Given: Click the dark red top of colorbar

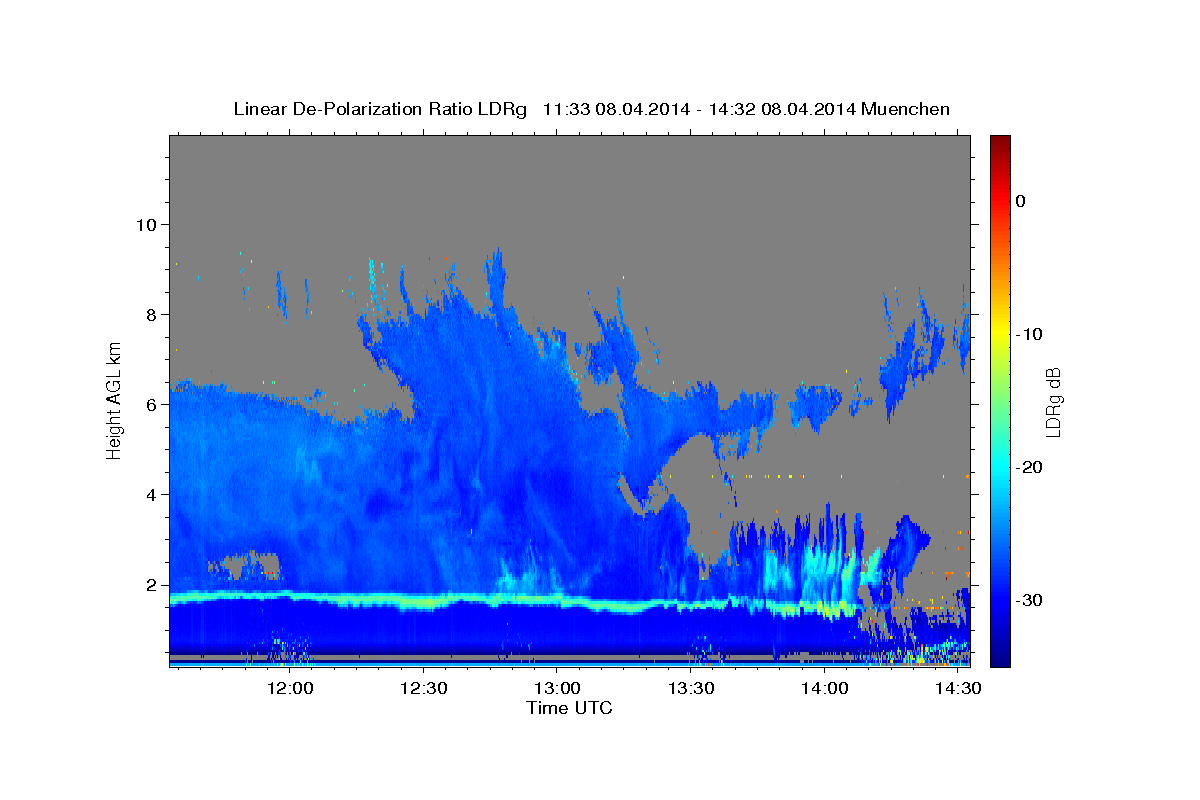Looking at the screenshot, I should point(999,145).
